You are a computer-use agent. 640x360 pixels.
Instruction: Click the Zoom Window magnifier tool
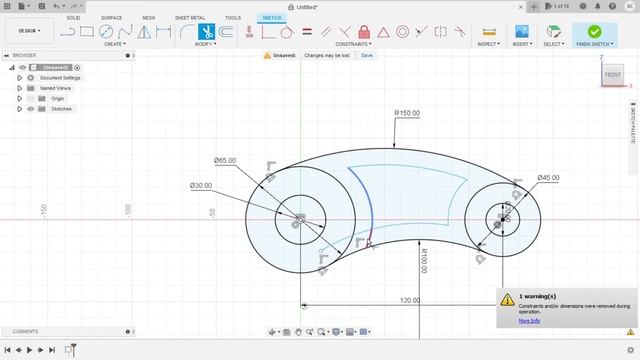pos(321,332)
